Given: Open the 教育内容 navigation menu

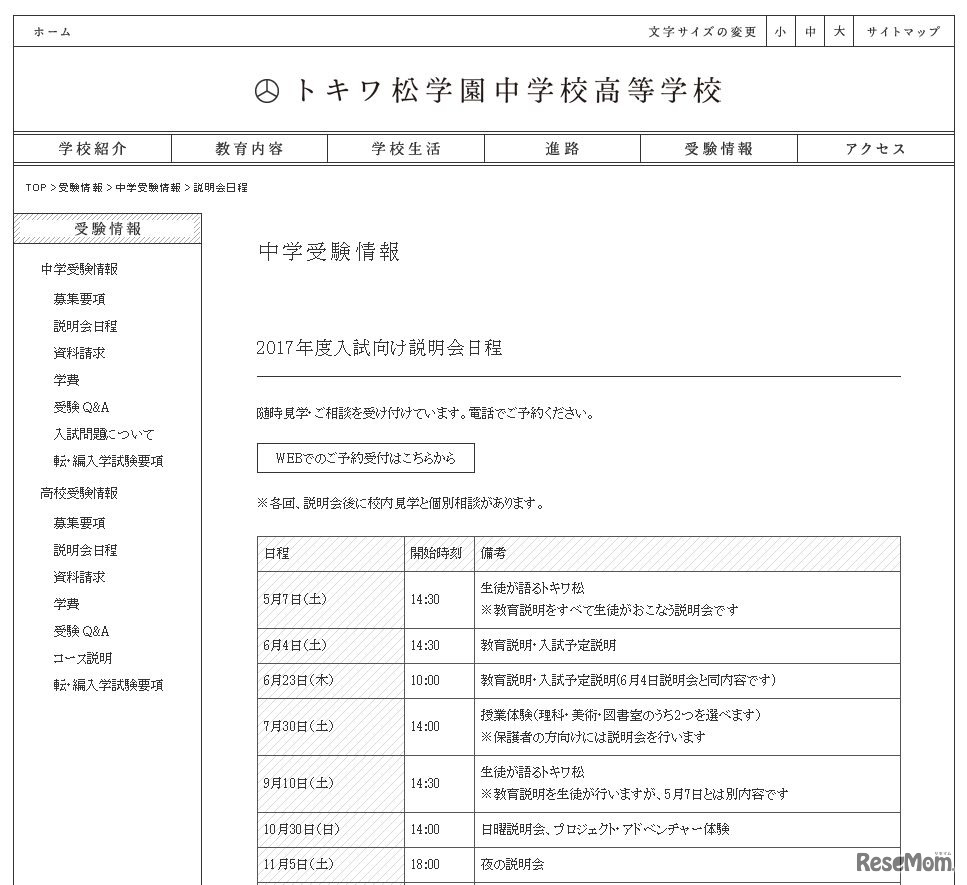Looking at the screenshot, I should pyautogui.click(x=245, y=148).
